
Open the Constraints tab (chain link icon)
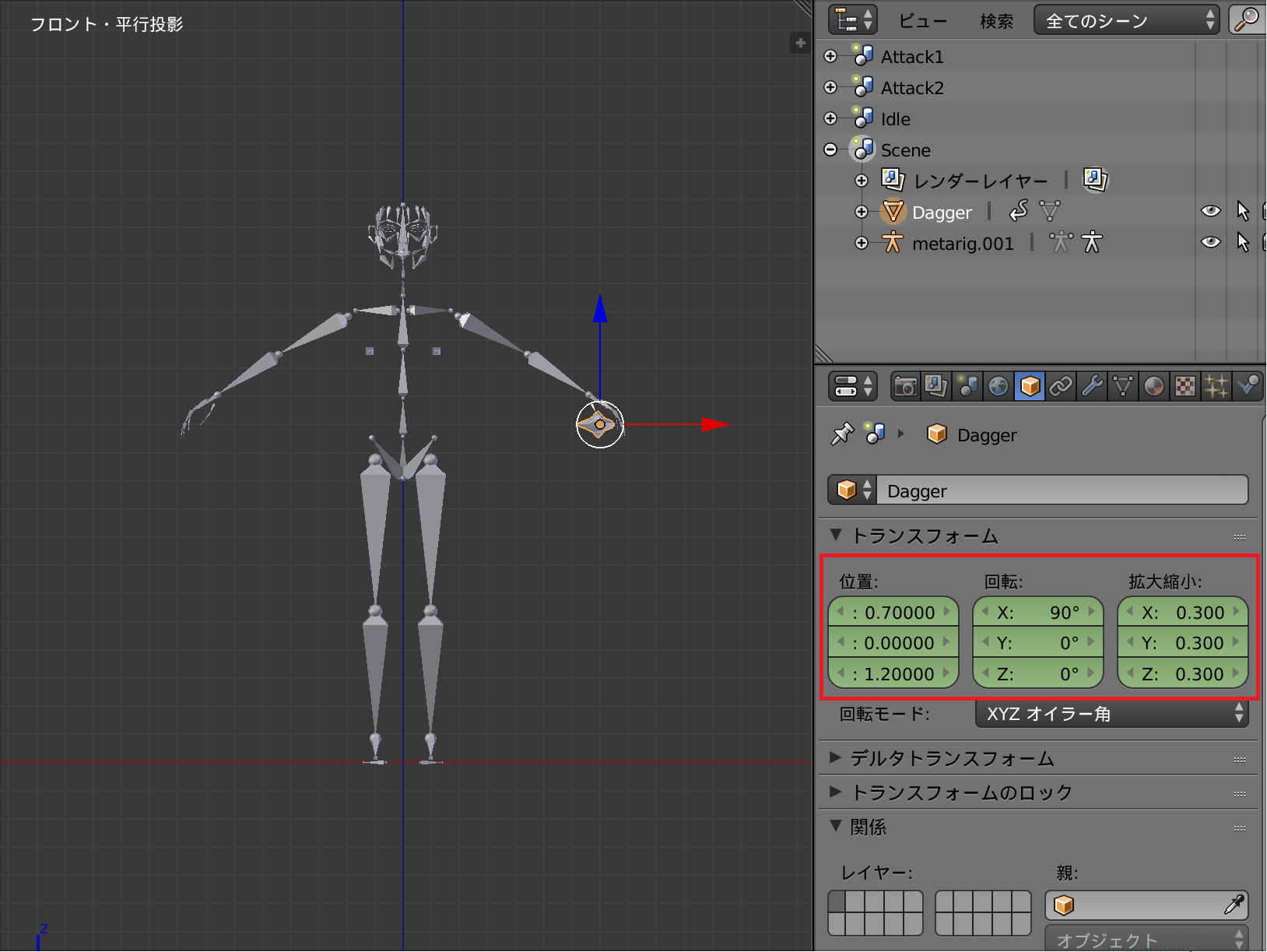1061,386
